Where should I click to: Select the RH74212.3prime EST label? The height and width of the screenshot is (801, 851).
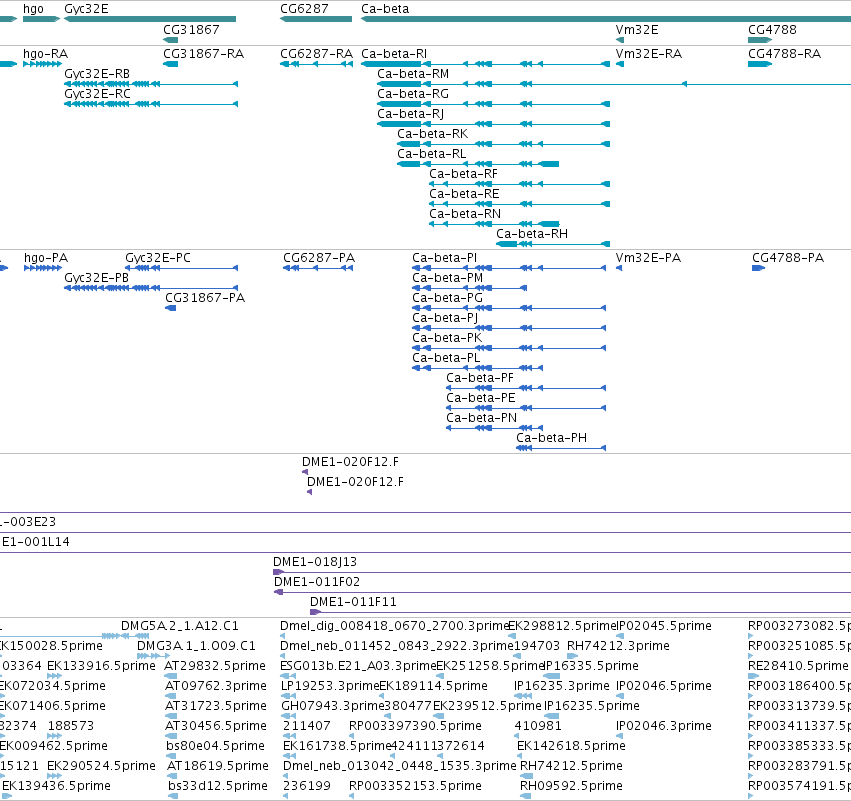(x=618, y=646)
